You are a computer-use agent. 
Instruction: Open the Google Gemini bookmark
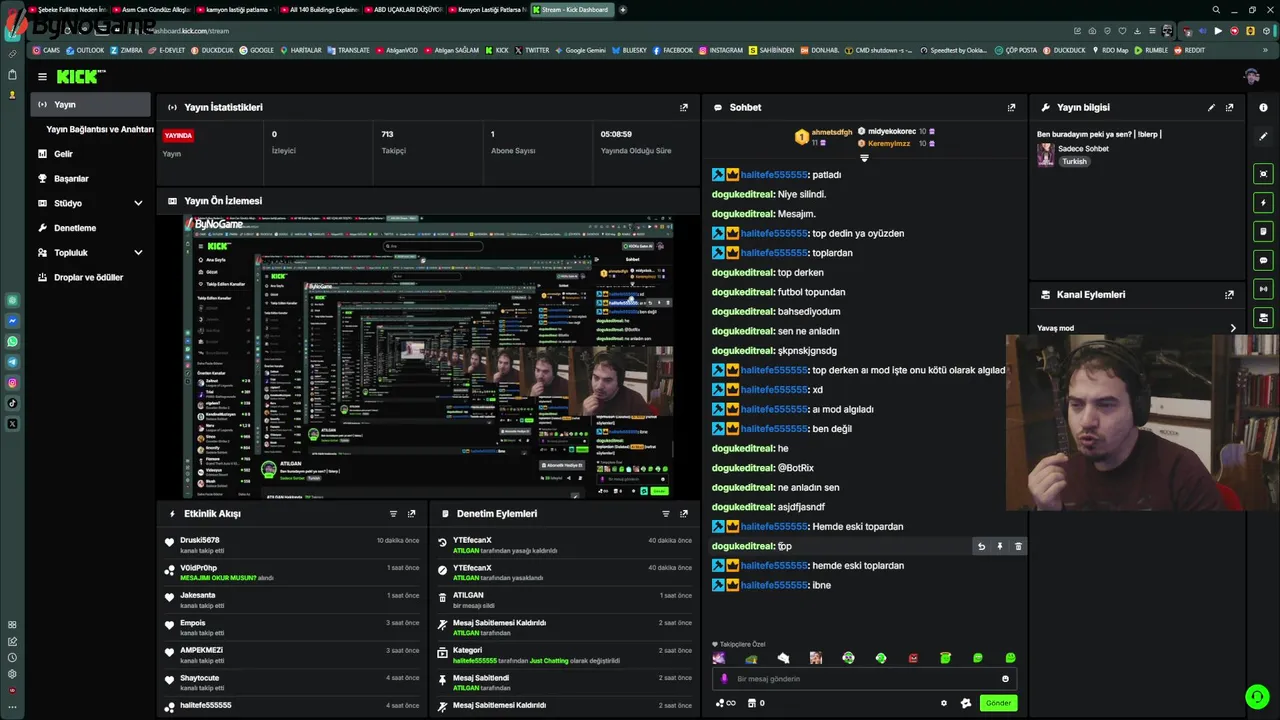tap(580, 50)
